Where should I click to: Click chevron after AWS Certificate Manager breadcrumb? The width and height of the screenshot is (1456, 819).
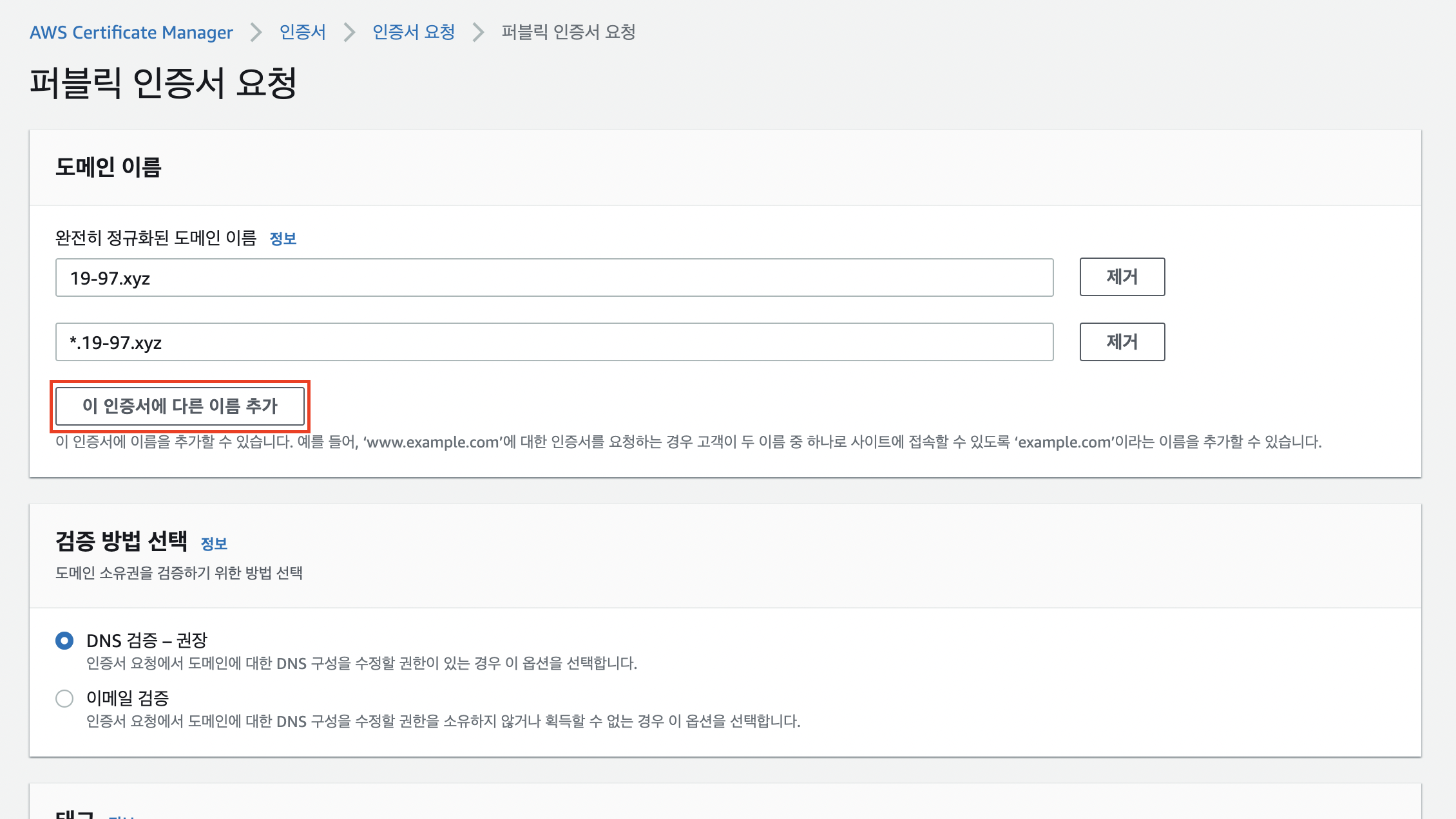256,32
